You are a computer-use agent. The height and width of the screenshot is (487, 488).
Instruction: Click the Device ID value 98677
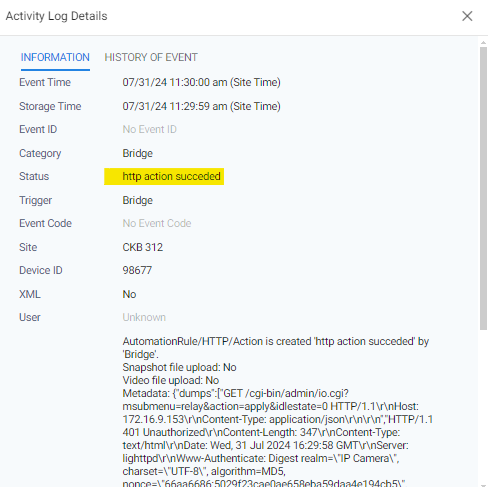pyautogui.click(x=137, y=270)
